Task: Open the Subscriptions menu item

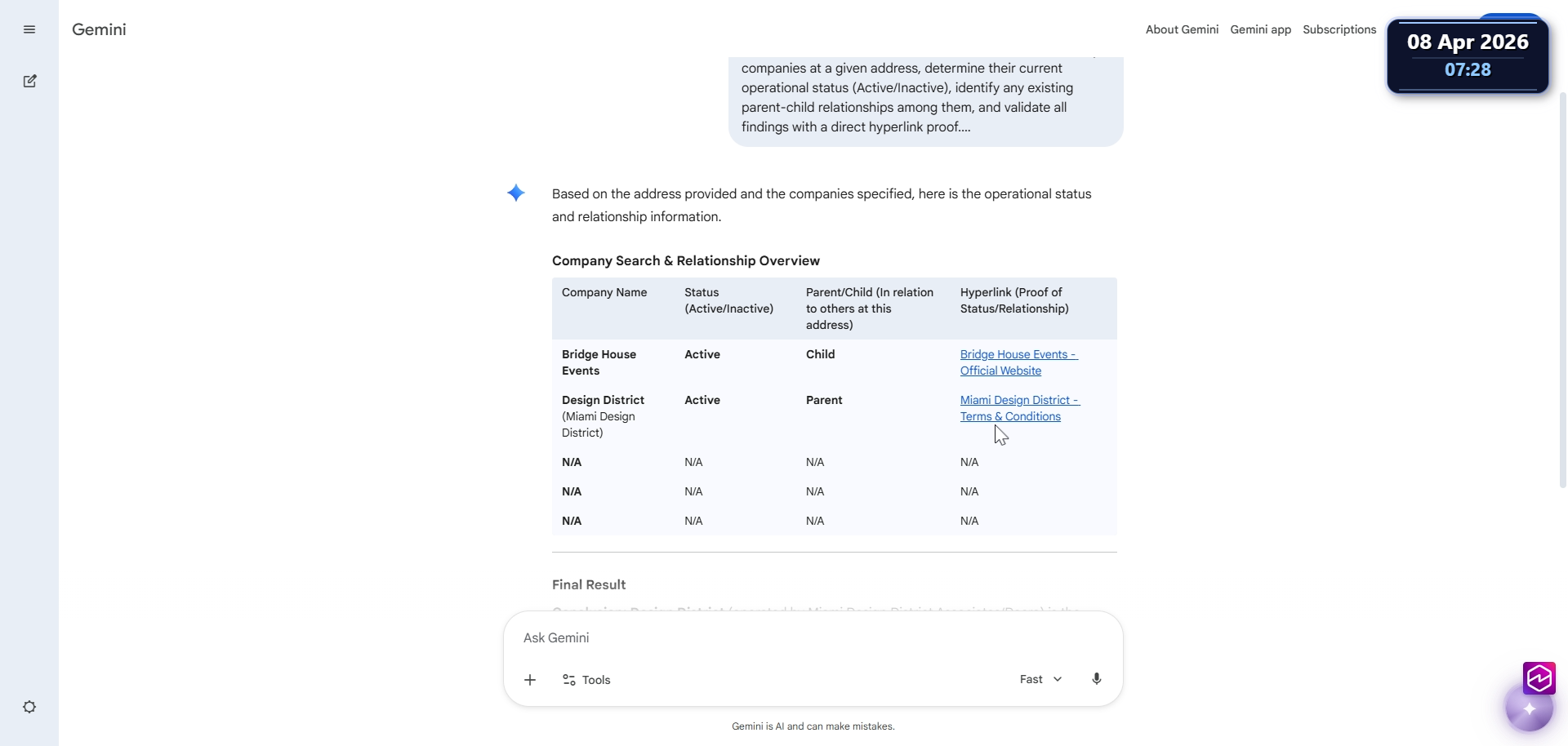Action: (1339, 29)
